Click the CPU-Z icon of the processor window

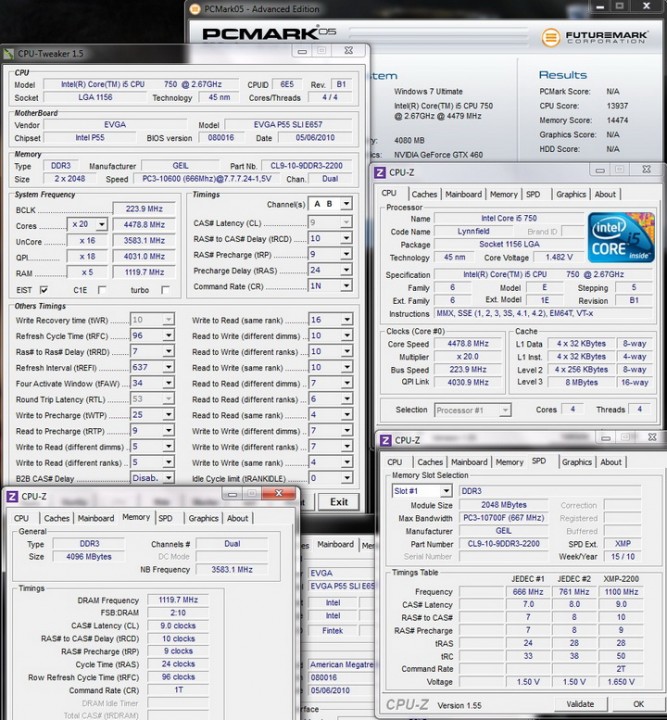coord(380,173)
